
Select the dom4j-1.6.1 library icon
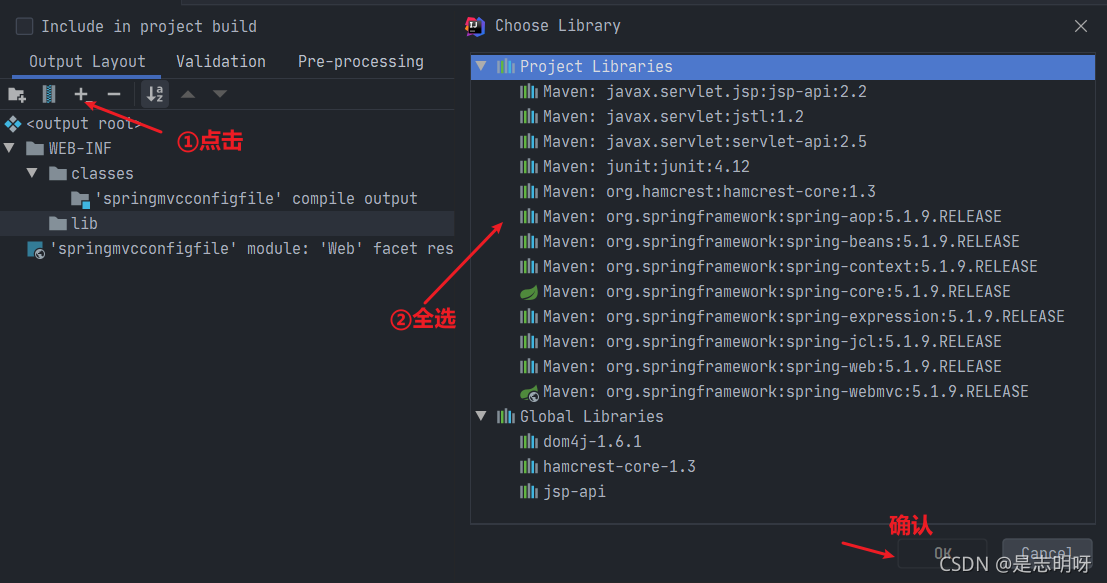(x=529, y=441)
